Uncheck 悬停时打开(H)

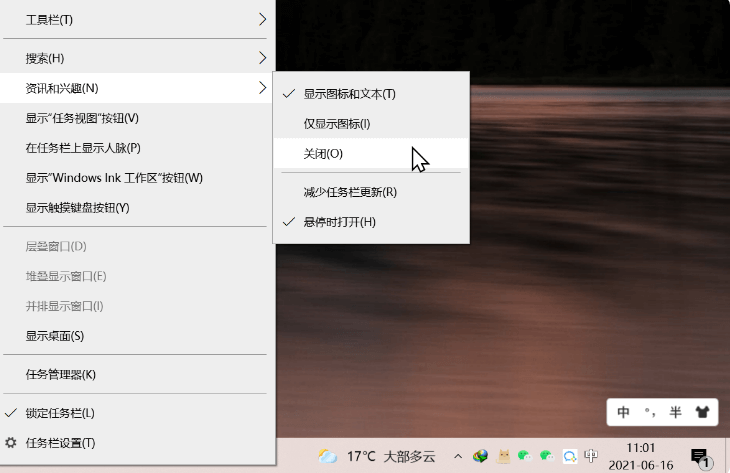(x=371, y=222)
